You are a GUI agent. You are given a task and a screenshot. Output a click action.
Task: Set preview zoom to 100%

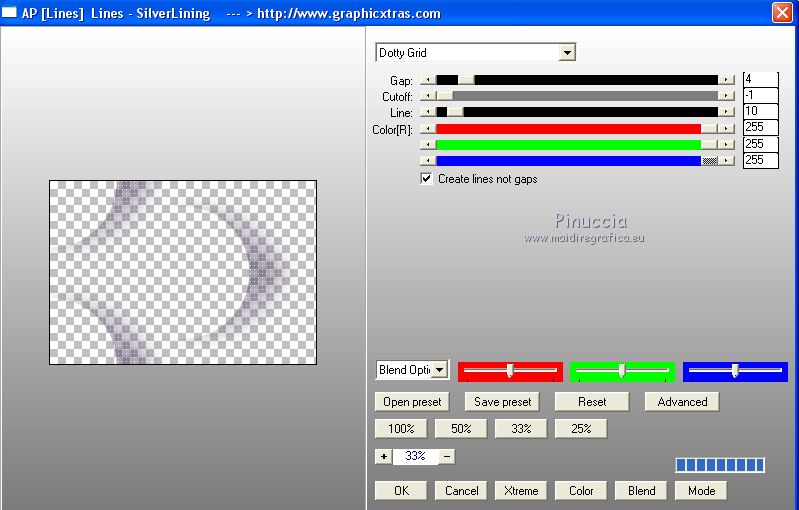click(401, 429)
